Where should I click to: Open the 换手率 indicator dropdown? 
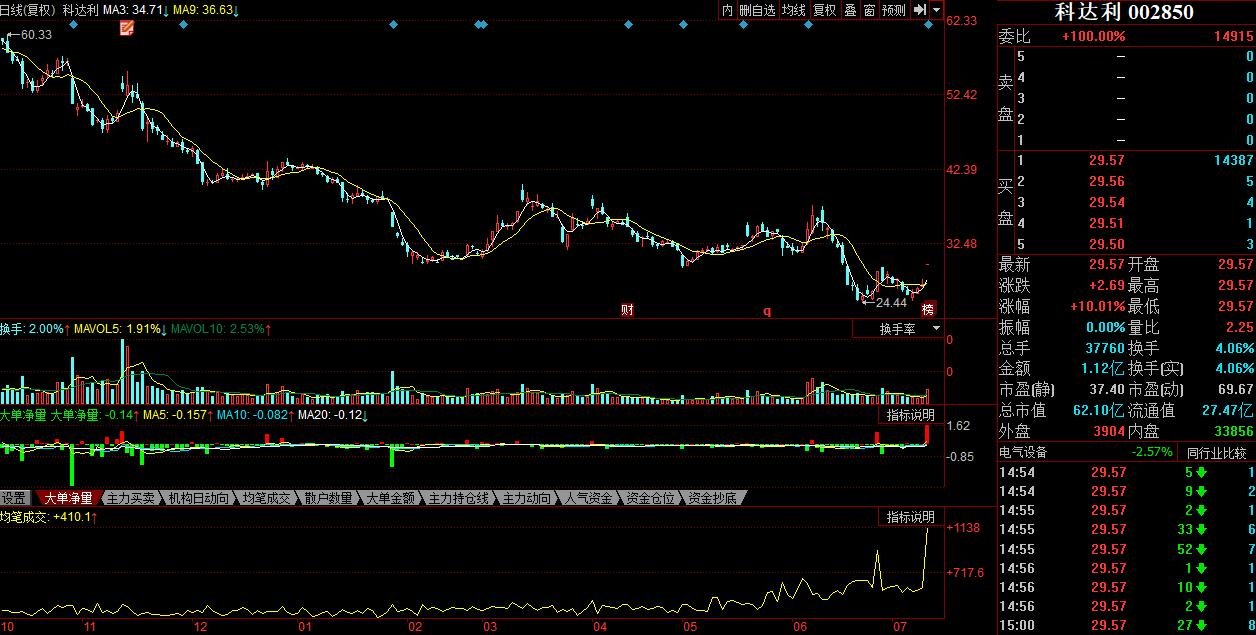pyautogui.click(x=897, y=329)
